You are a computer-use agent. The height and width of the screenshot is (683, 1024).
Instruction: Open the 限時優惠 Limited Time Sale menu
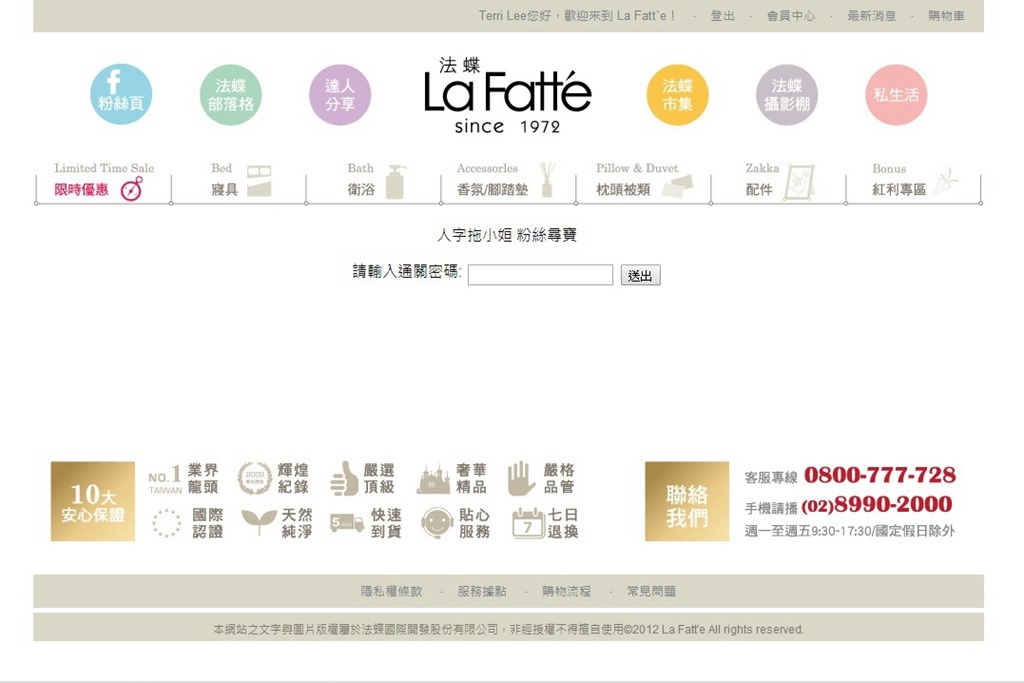(x=103, y=181)
